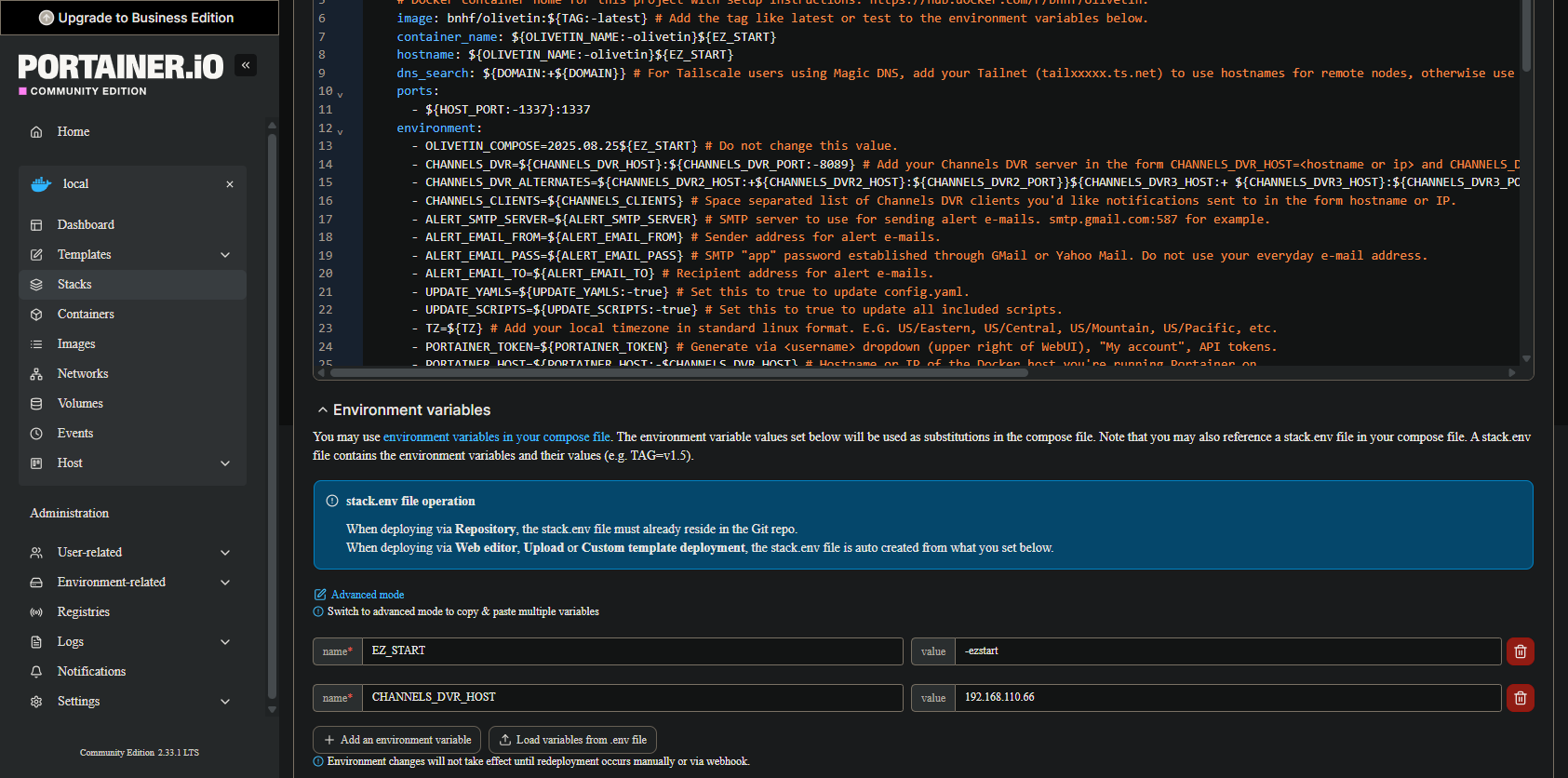Go to Networks page
The height and width of the screenshot is (778, 1568).
(83, 374)
